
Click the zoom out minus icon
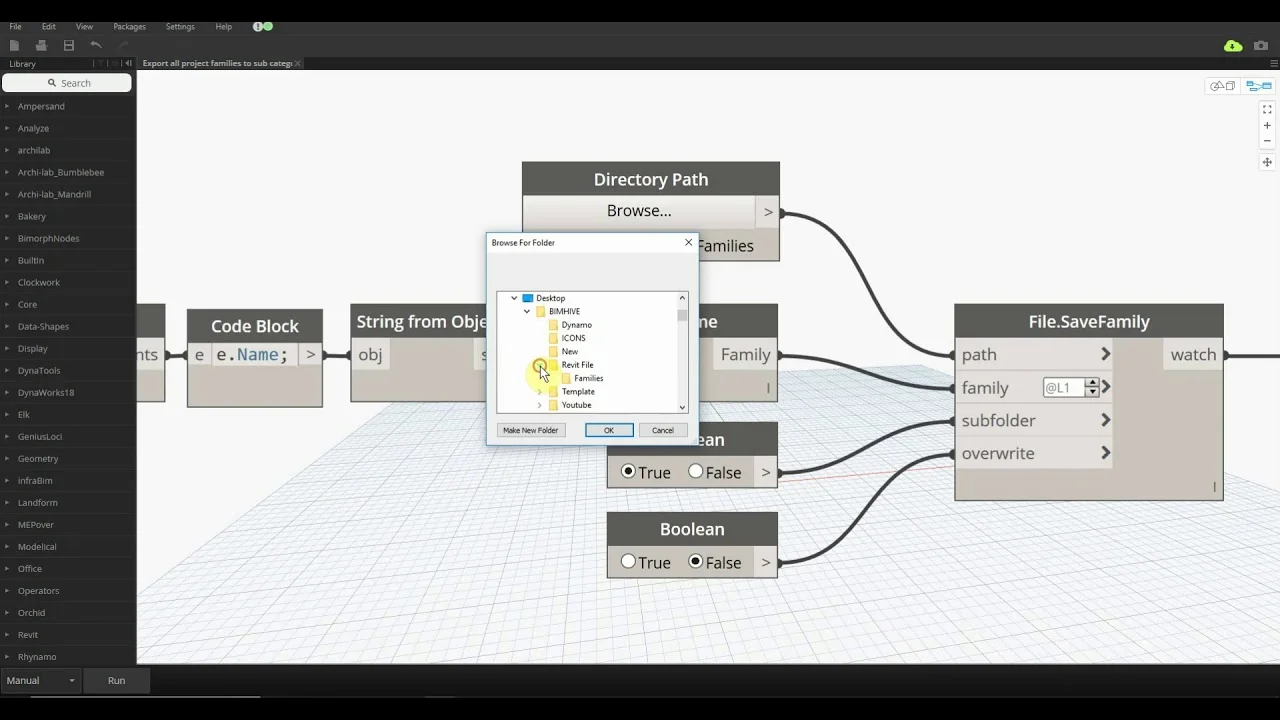(1267, 141)
